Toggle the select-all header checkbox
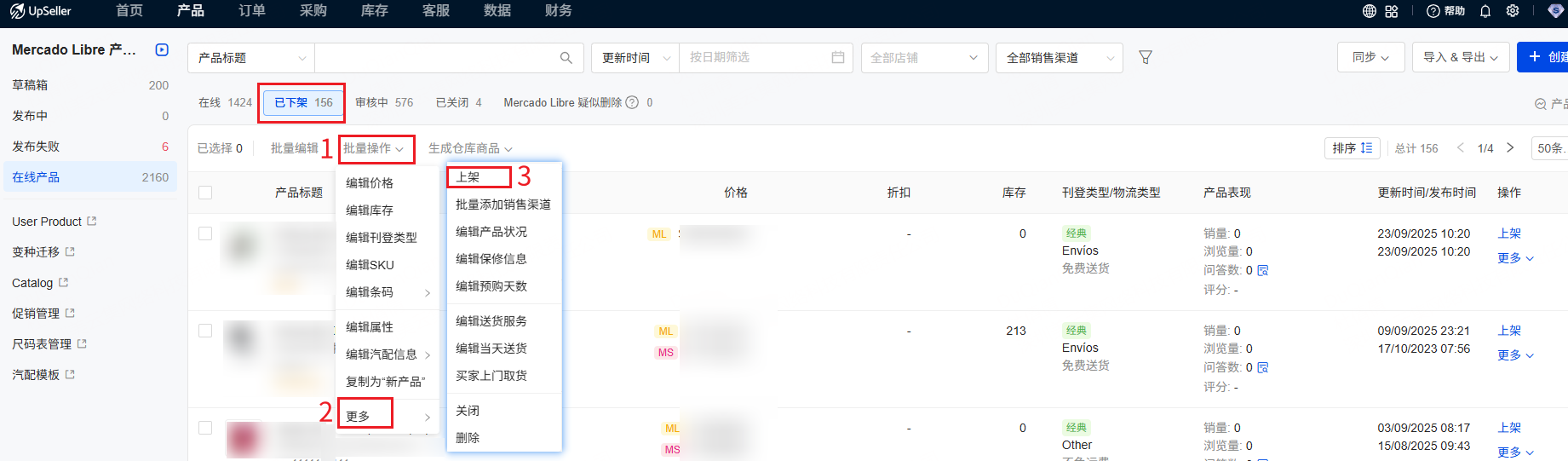Viewport: 1568px width, 461px height. tap(205, 193)
